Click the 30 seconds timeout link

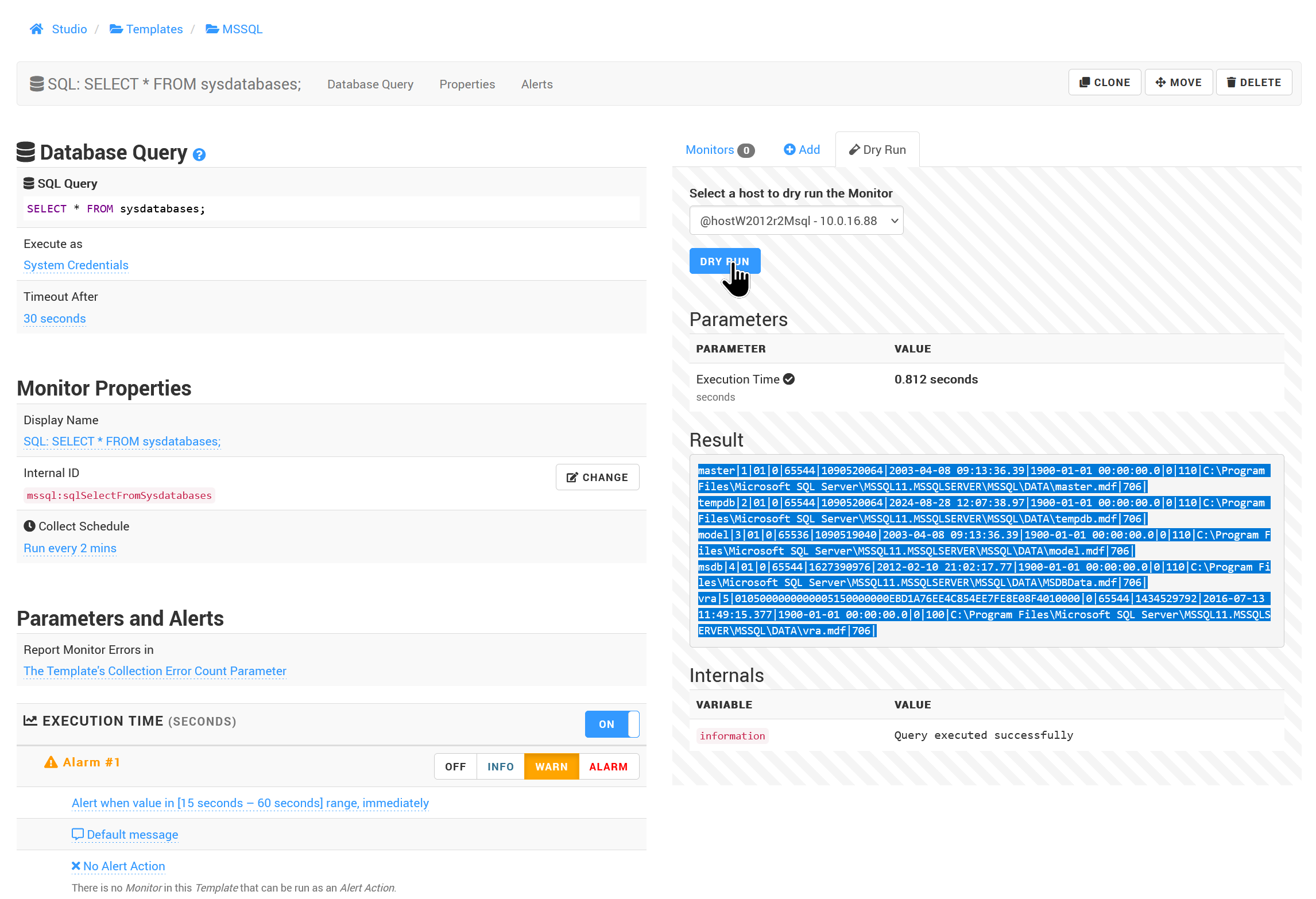pyautogui.click(x=54, y=317)
